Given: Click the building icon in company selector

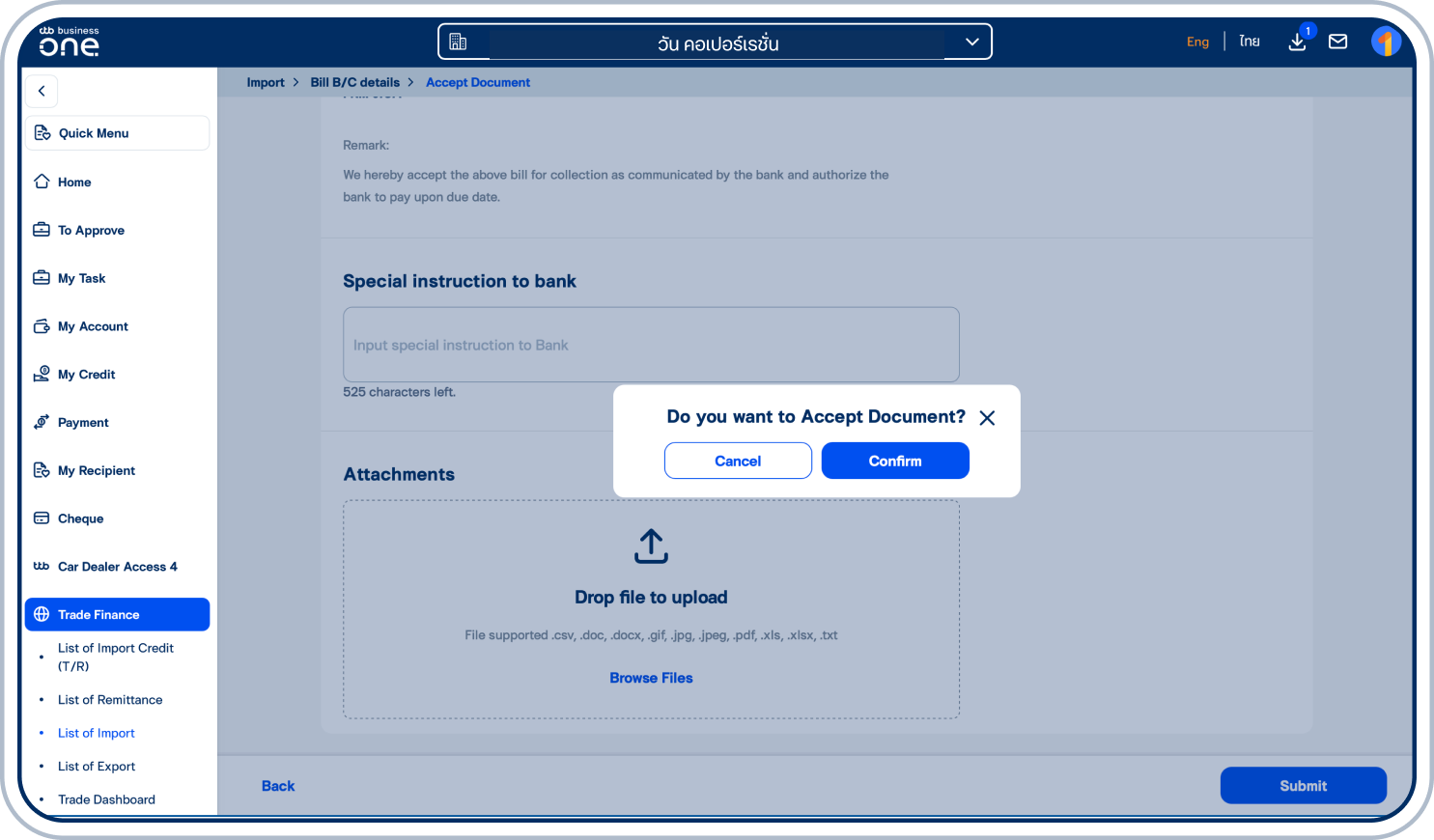Looking at the screenshot, I should [x=459, y=42].
